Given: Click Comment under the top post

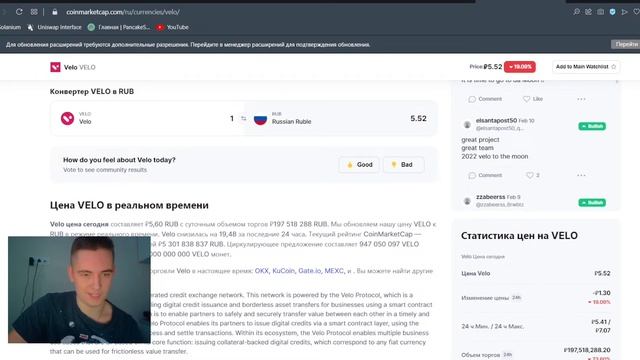Looking at the screenshot, I should click(x=485, y=99).
